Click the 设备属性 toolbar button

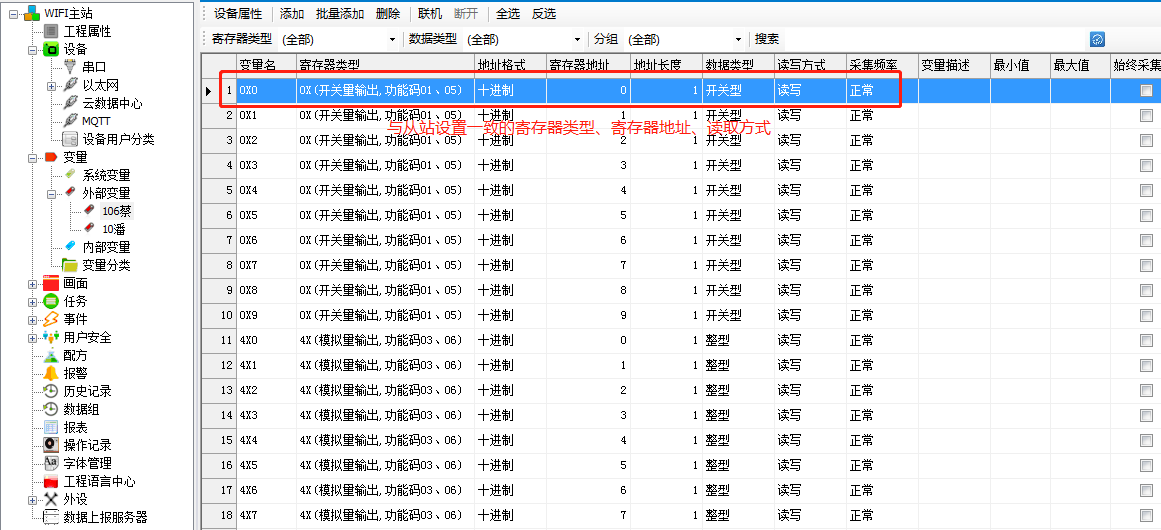[x=238, y=14]
